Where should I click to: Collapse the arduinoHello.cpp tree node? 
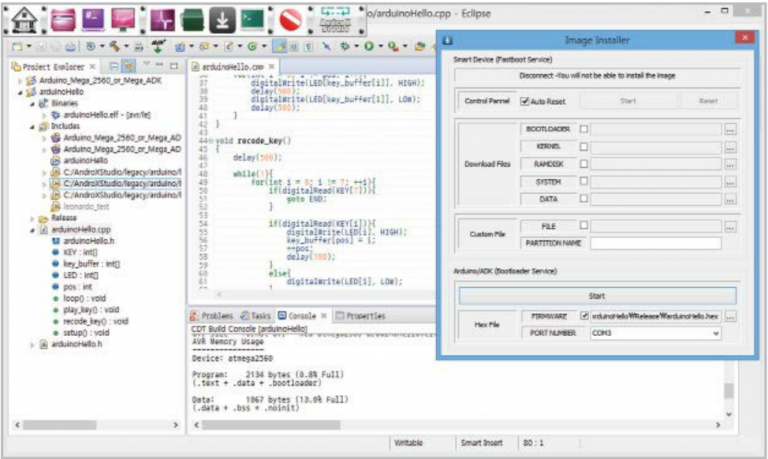coord(32,230)
